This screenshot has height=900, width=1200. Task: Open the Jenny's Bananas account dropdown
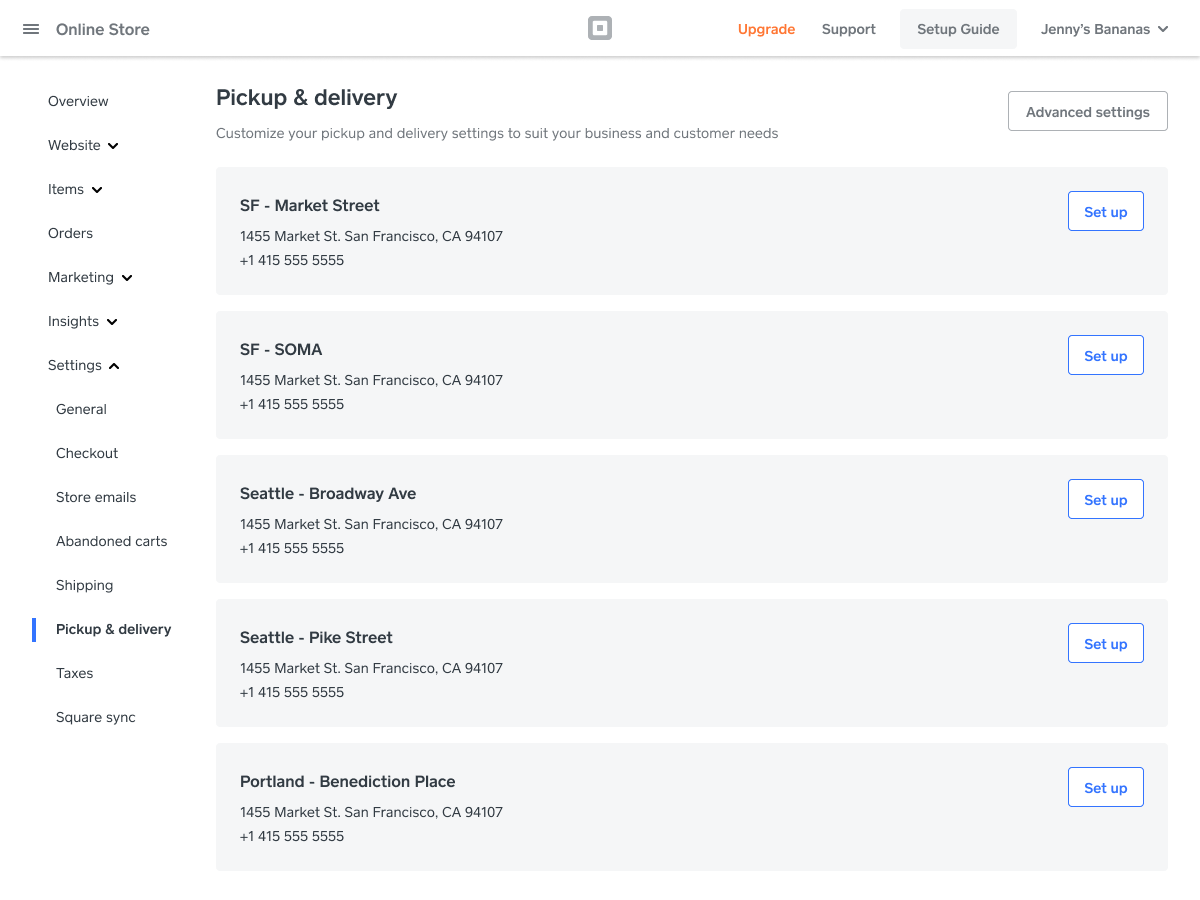[x=1104, y=29]
